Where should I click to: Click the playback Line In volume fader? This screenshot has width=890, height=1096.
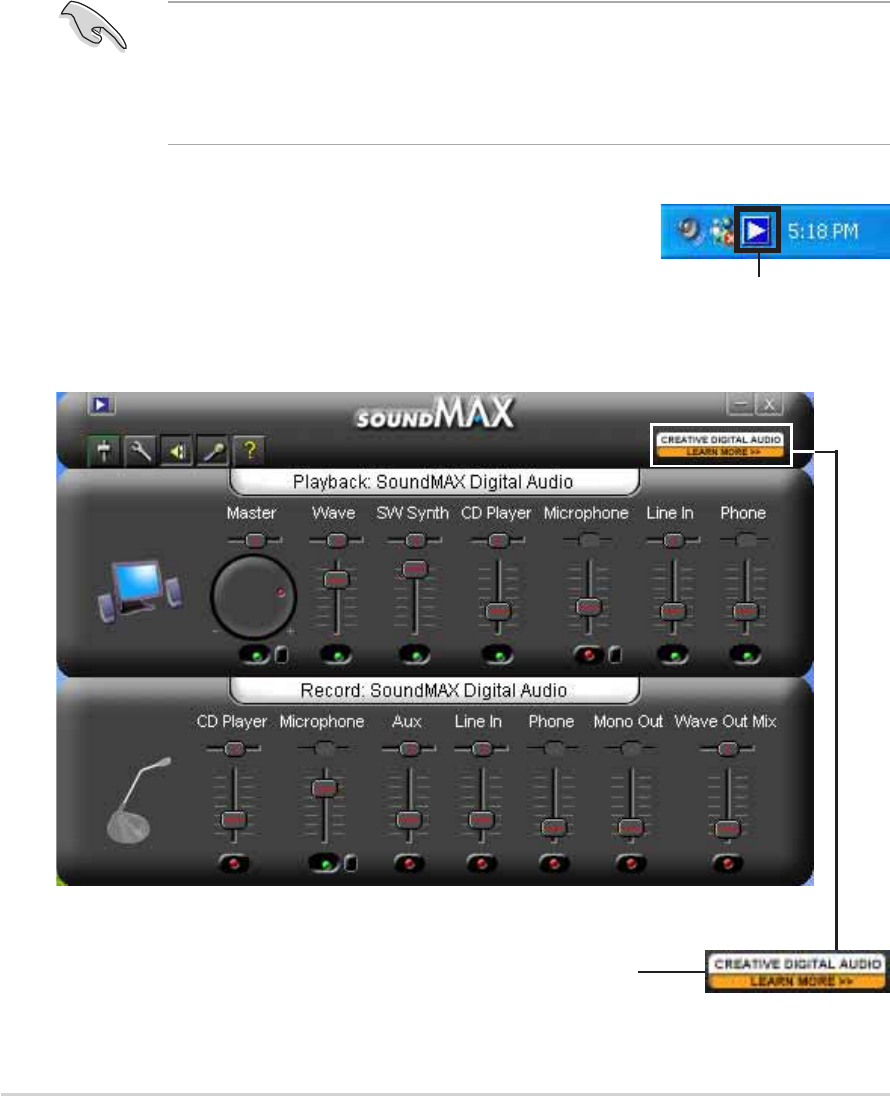[x=673, y=611]
